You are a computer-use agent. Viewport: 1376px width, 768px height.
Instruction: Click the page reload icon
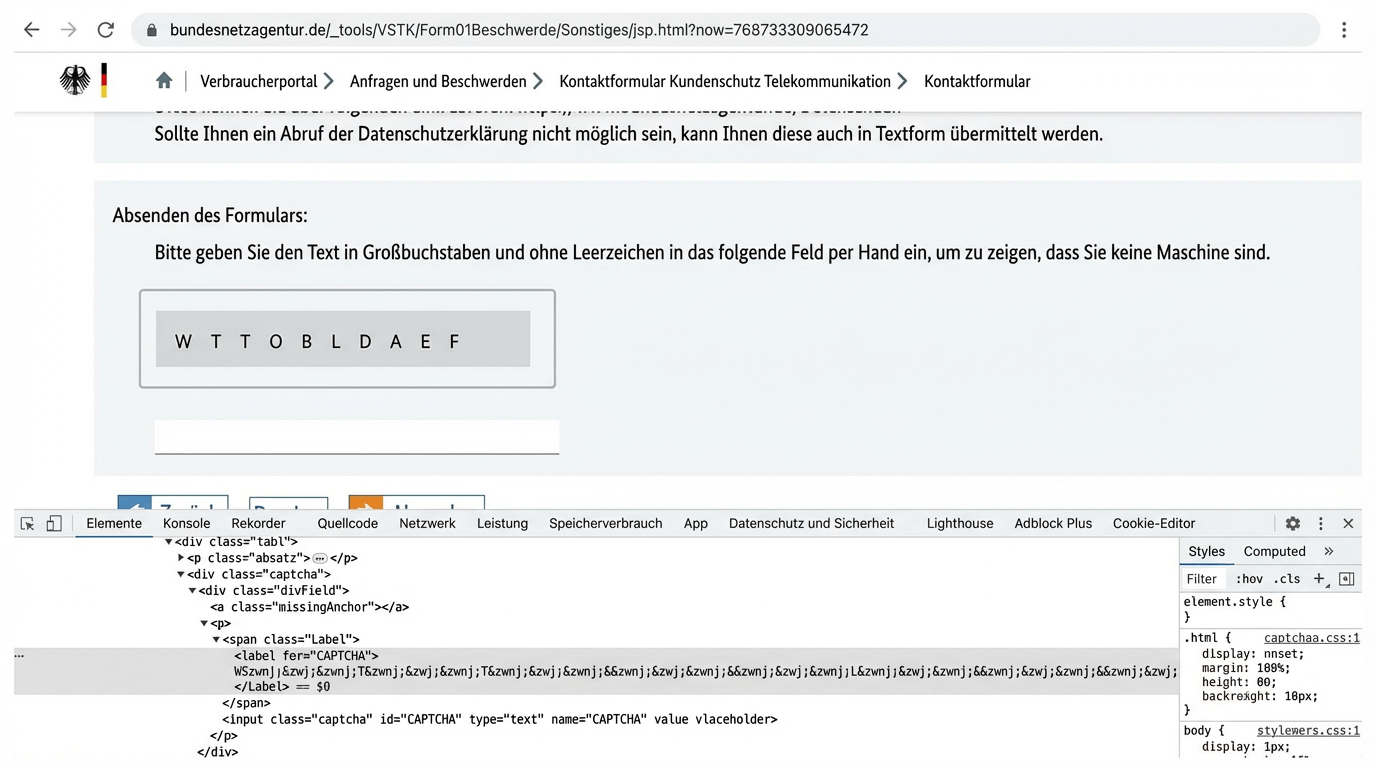tap(105, 30)
